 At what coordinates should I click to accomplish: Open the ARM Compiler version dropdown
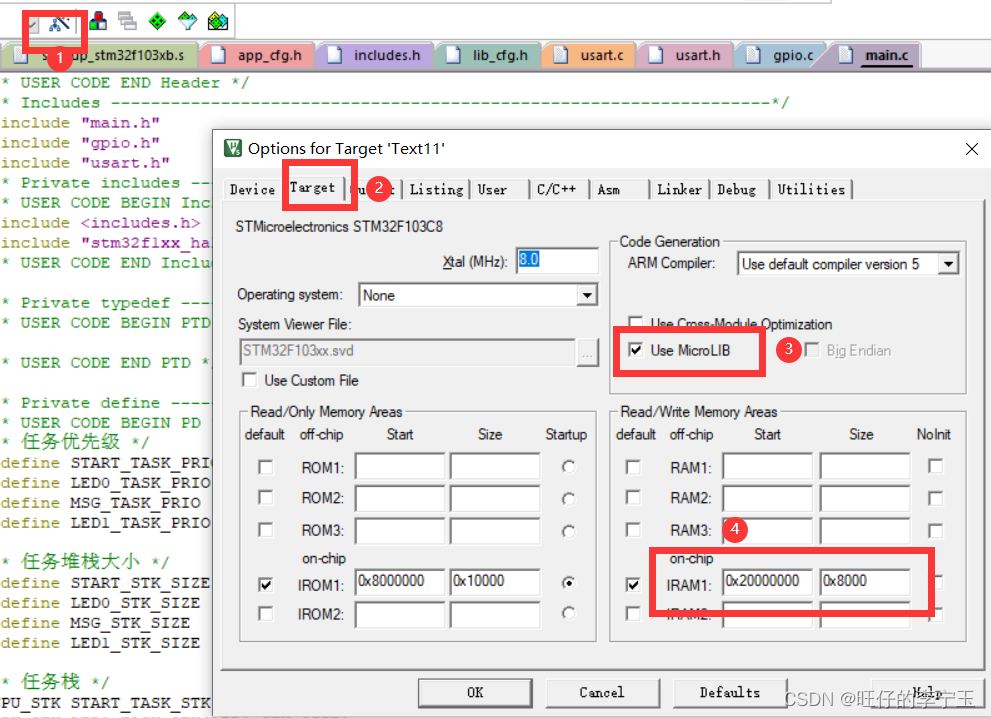(947, 264)
